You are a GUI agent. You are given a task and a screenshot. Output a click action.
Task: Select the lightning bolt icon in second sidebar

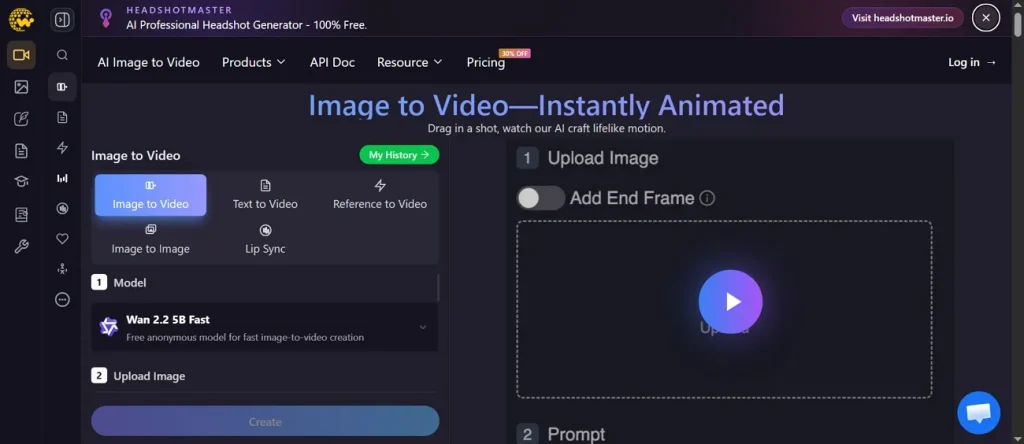point(62,148)
